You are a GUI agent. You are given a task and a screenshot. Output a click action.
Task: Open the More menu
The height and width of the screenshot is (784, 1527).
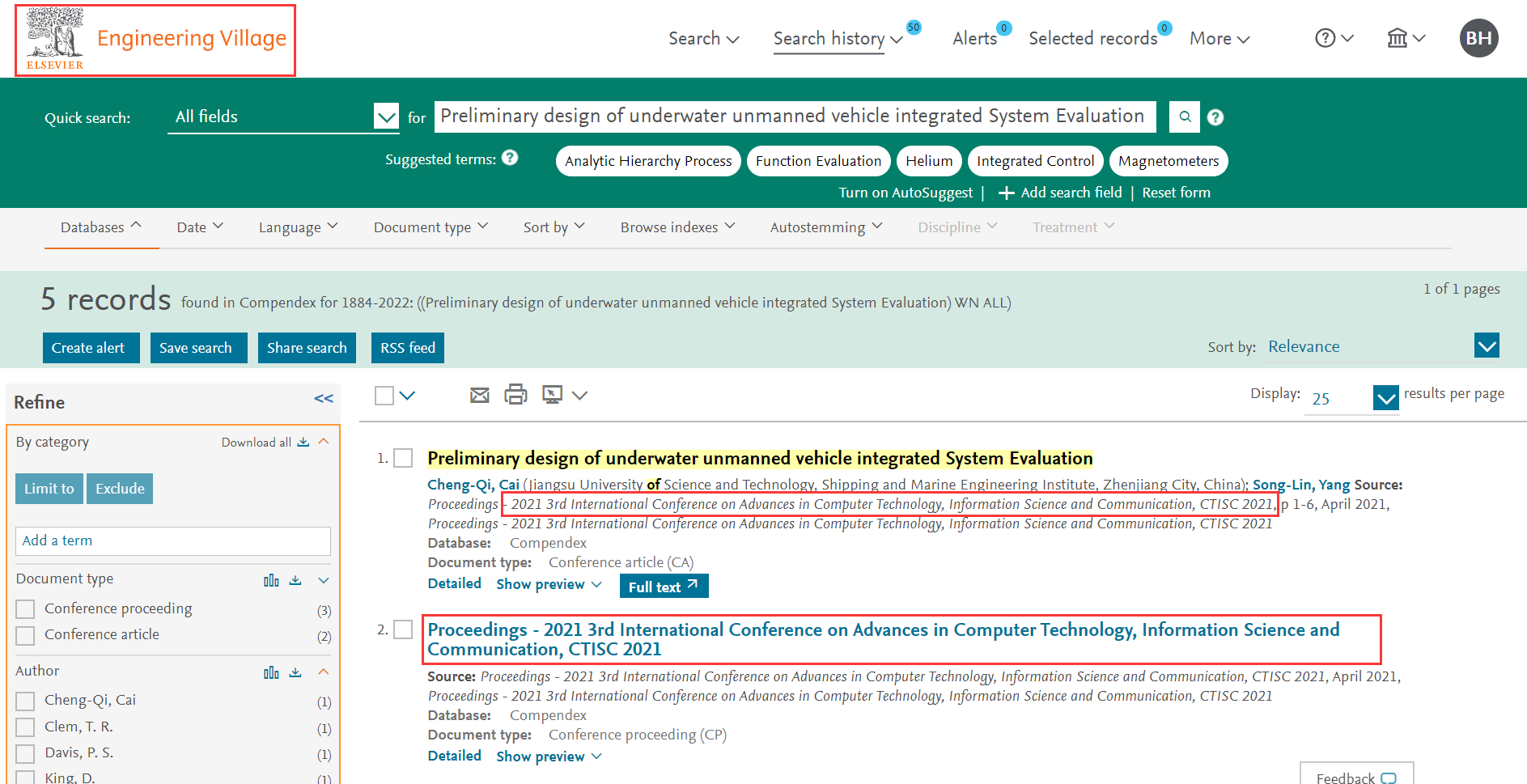pos(1219,38)
